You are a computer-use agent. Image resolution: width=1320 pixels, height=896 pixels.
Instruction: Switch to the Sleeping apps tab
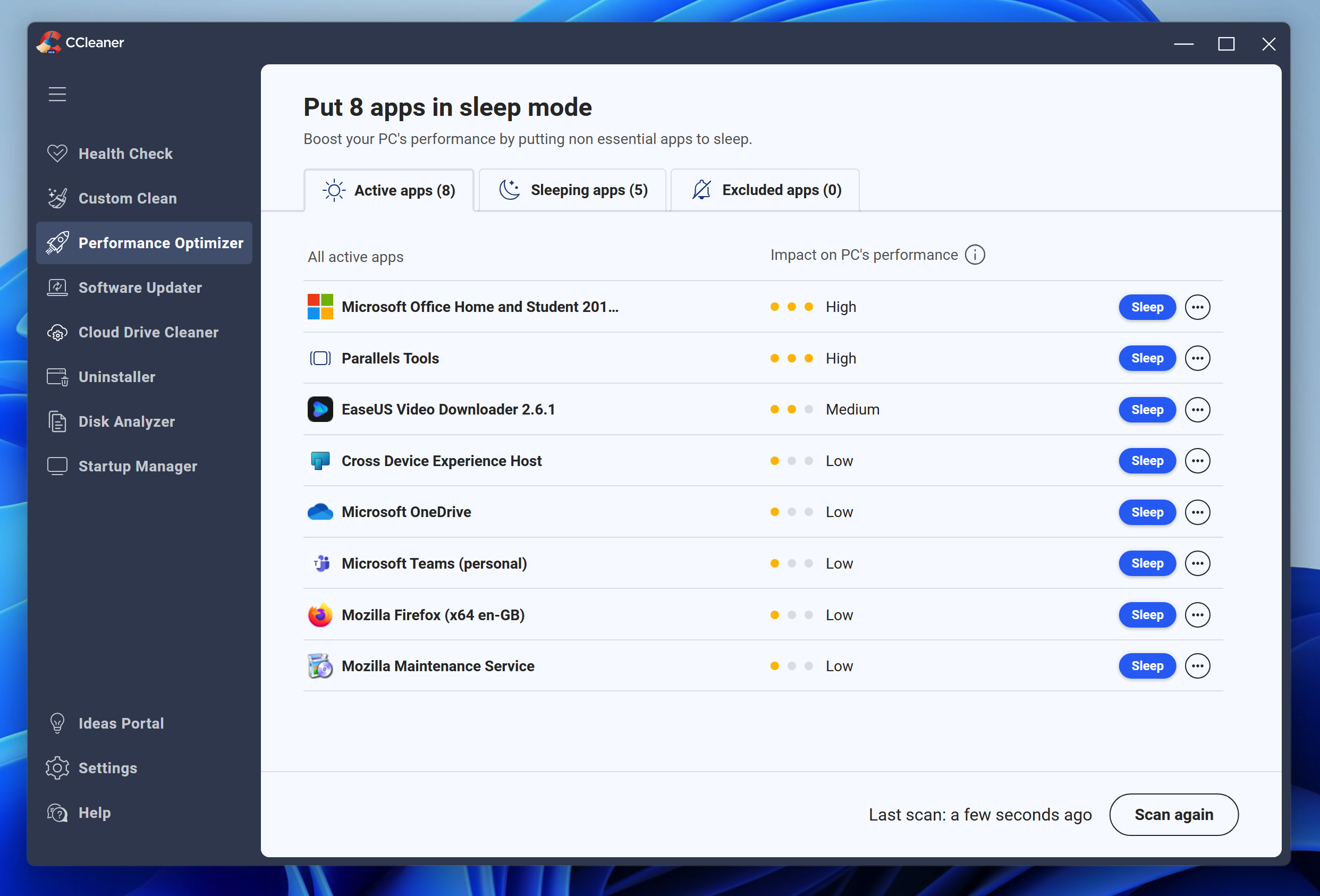click(572, 190)
